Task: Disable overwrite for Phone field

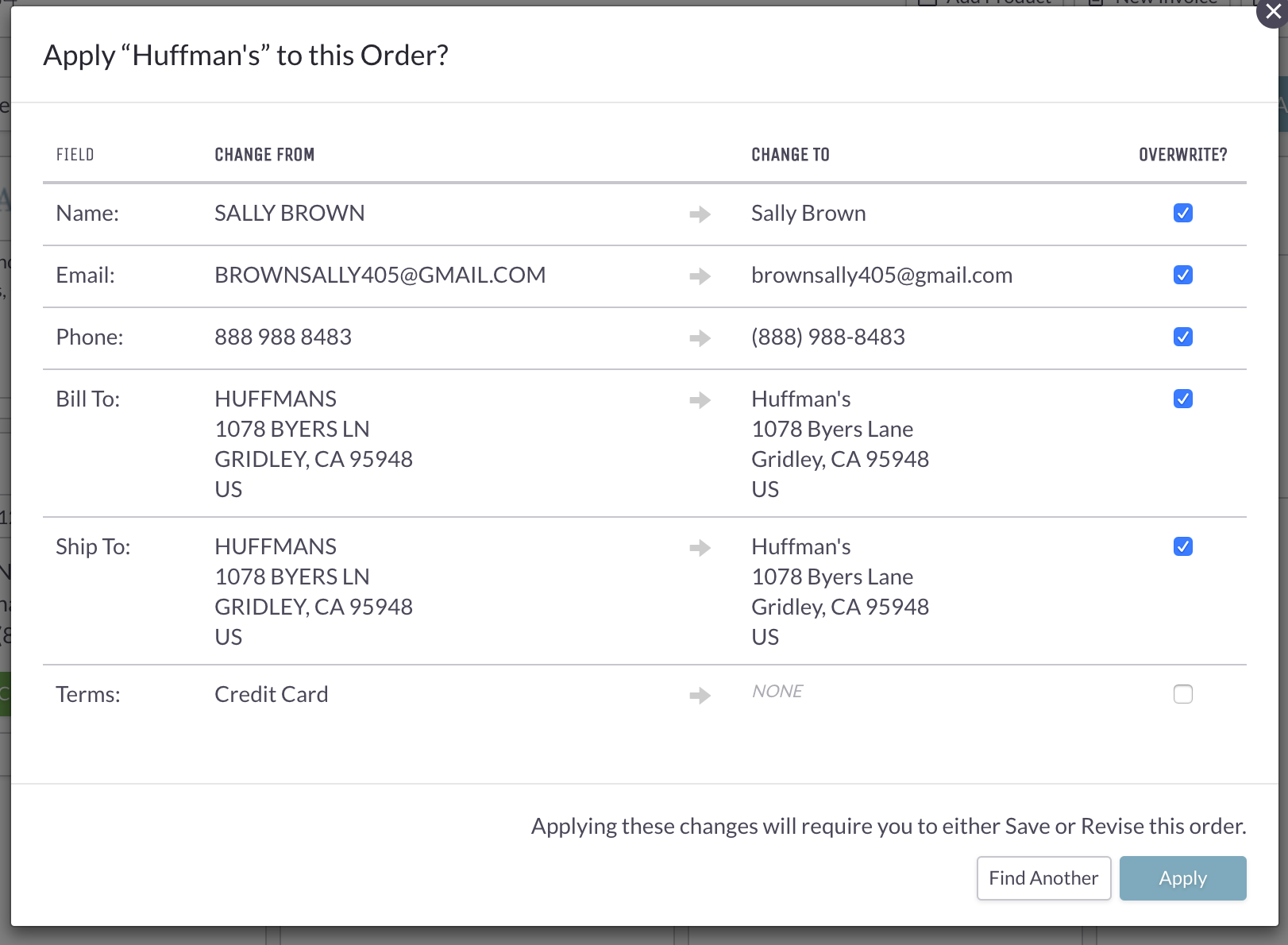Action: coord(1182,337)
